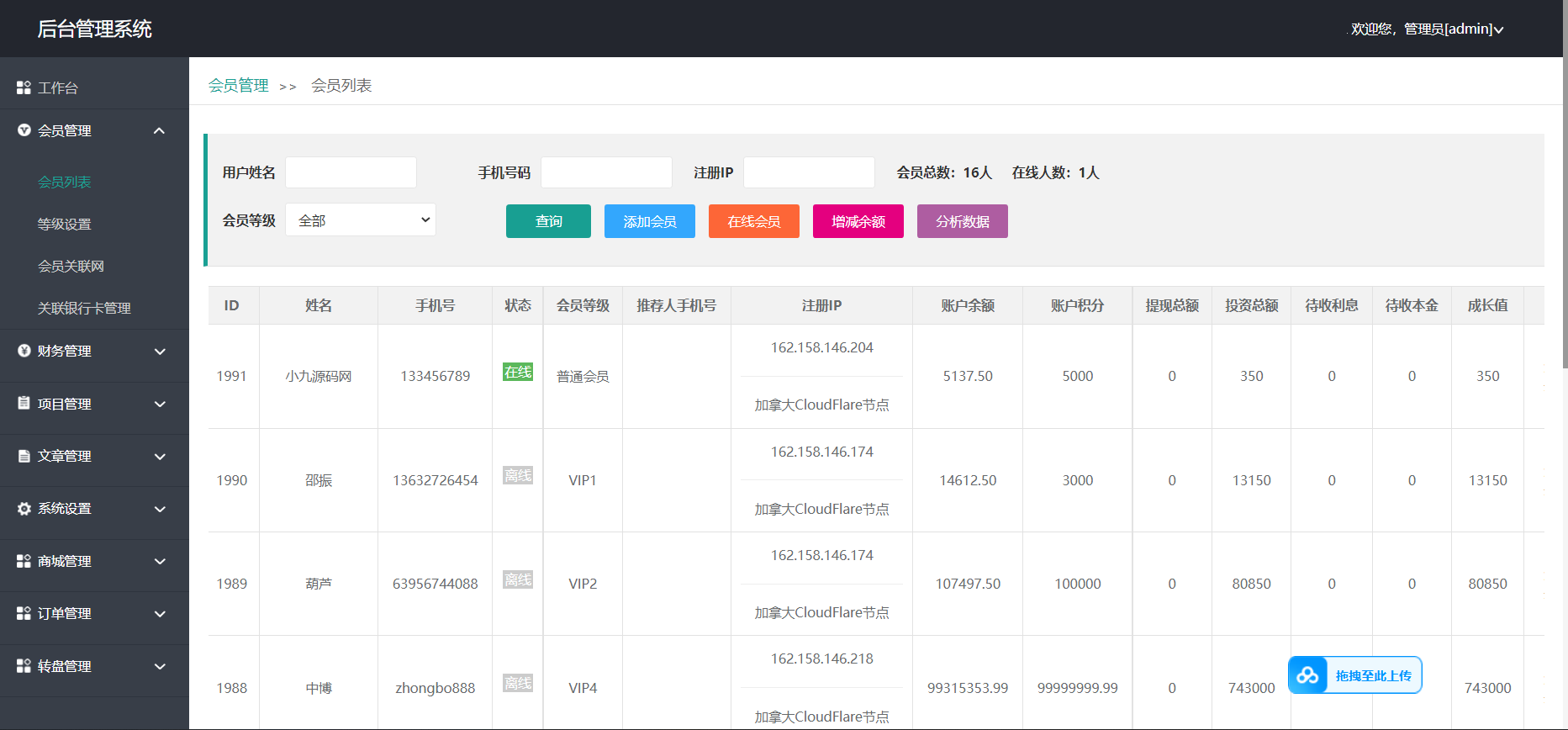The image size is (1568, 730).
Task: Click the balance value 107497.50
Action: click(968, 584)
